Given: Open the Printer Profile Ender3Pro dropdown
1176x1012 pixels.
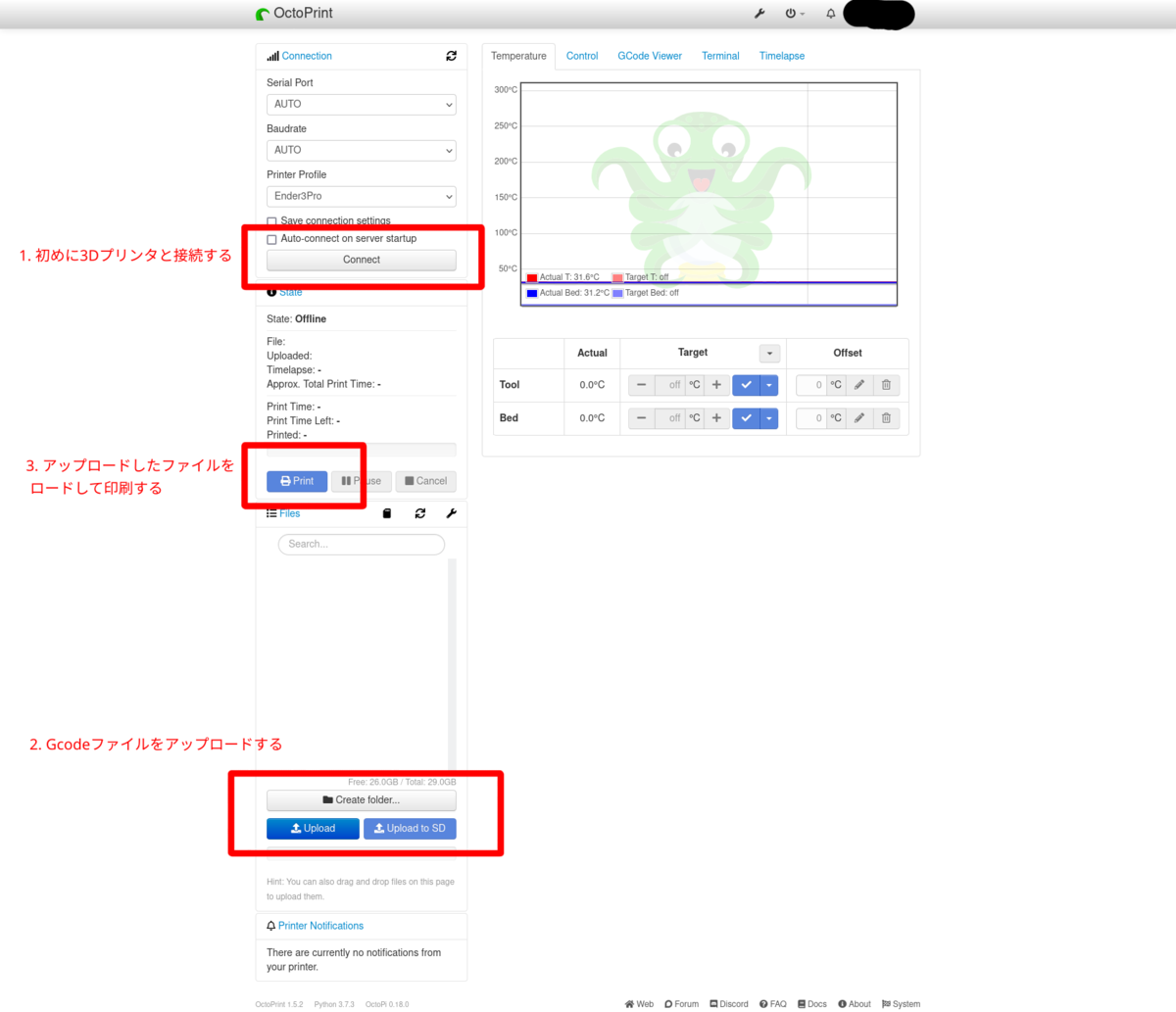Looking at the screenshot, I should tap(362, 196).
